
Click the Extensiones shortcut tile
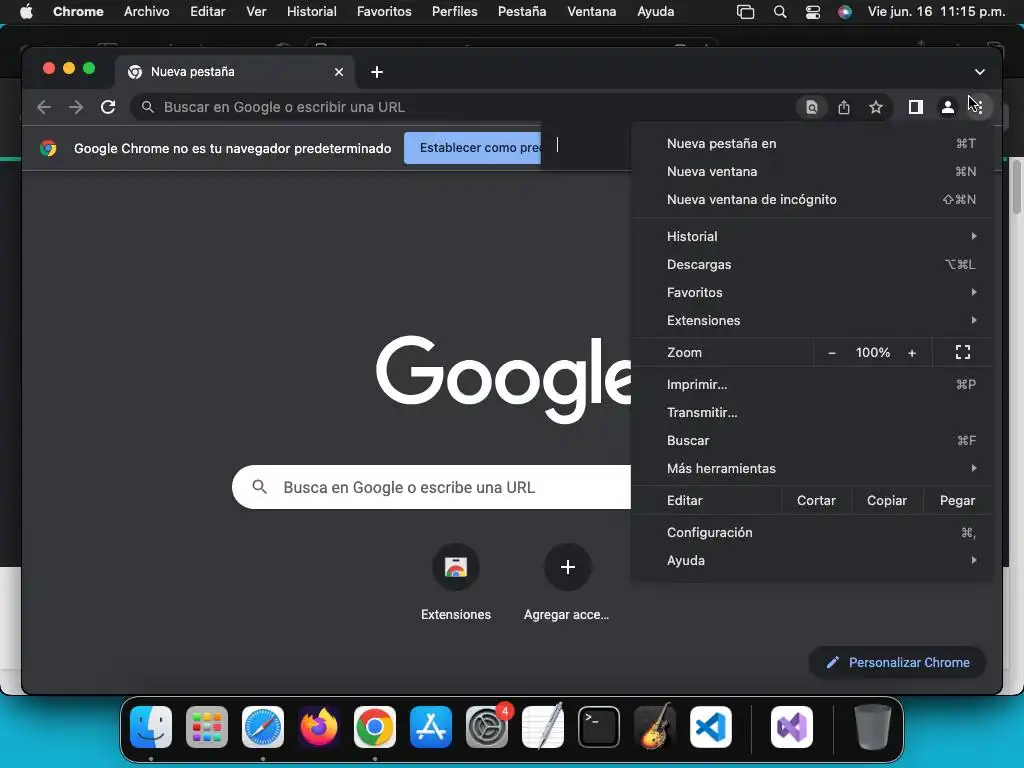pos(456,583)
